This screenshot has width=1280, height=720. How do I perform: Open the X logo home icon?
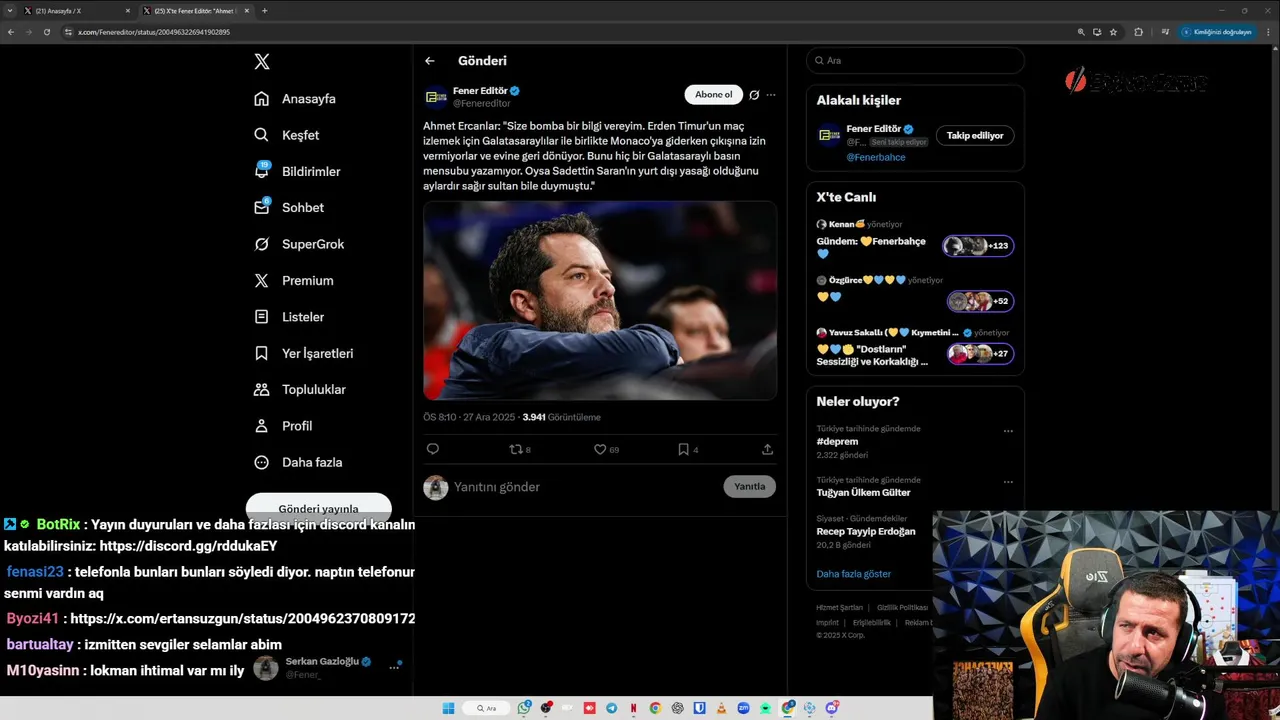tap(262, 62)
